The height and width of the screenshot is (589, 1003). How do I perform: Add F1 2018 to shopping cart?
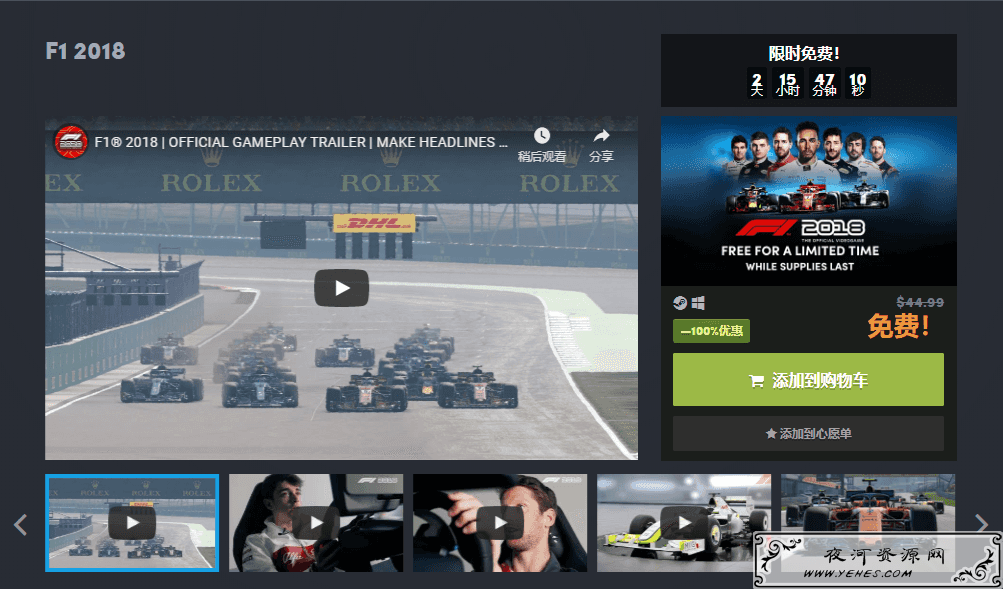click(x=808, y=380)
